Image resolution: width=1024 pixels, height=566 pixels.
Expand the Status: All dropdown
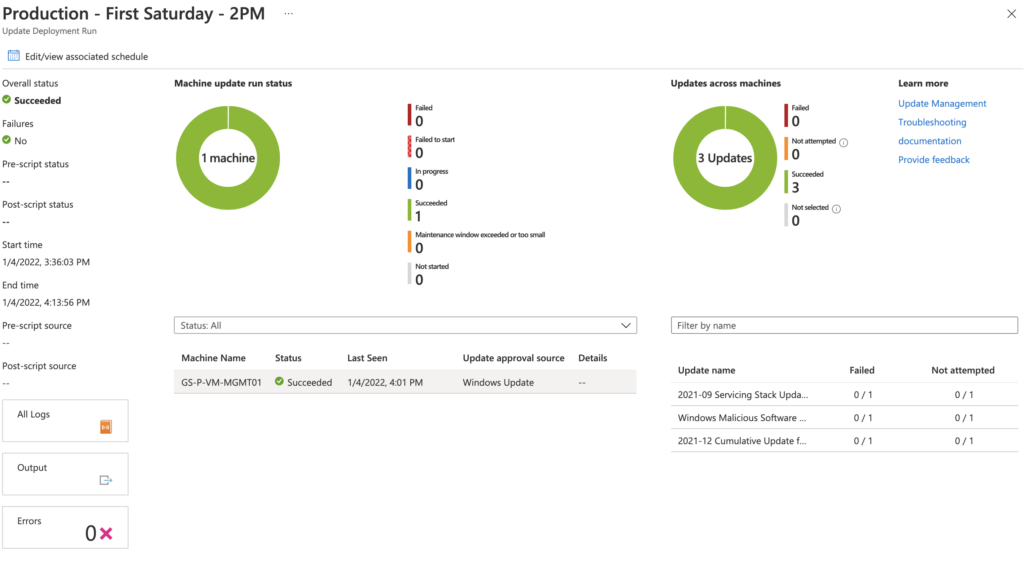pyautogui.click(x=405, y=325)
